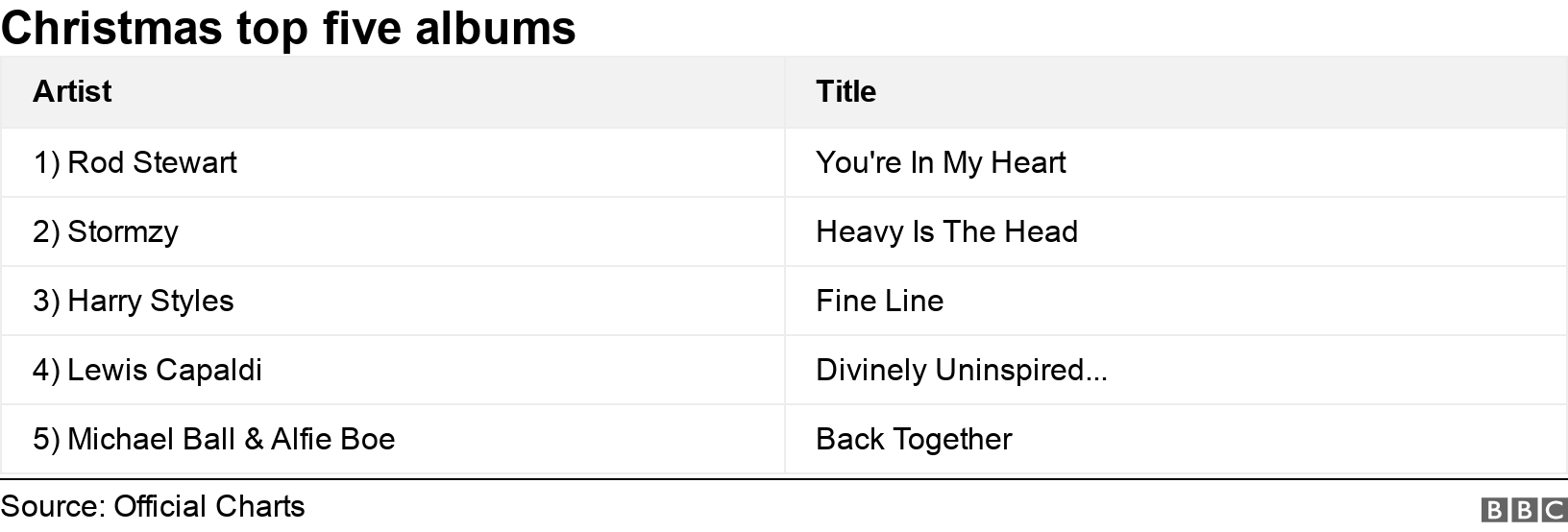Click the Back Together album title
This screenshot has width=1568, height=532.
coord(914,439)
